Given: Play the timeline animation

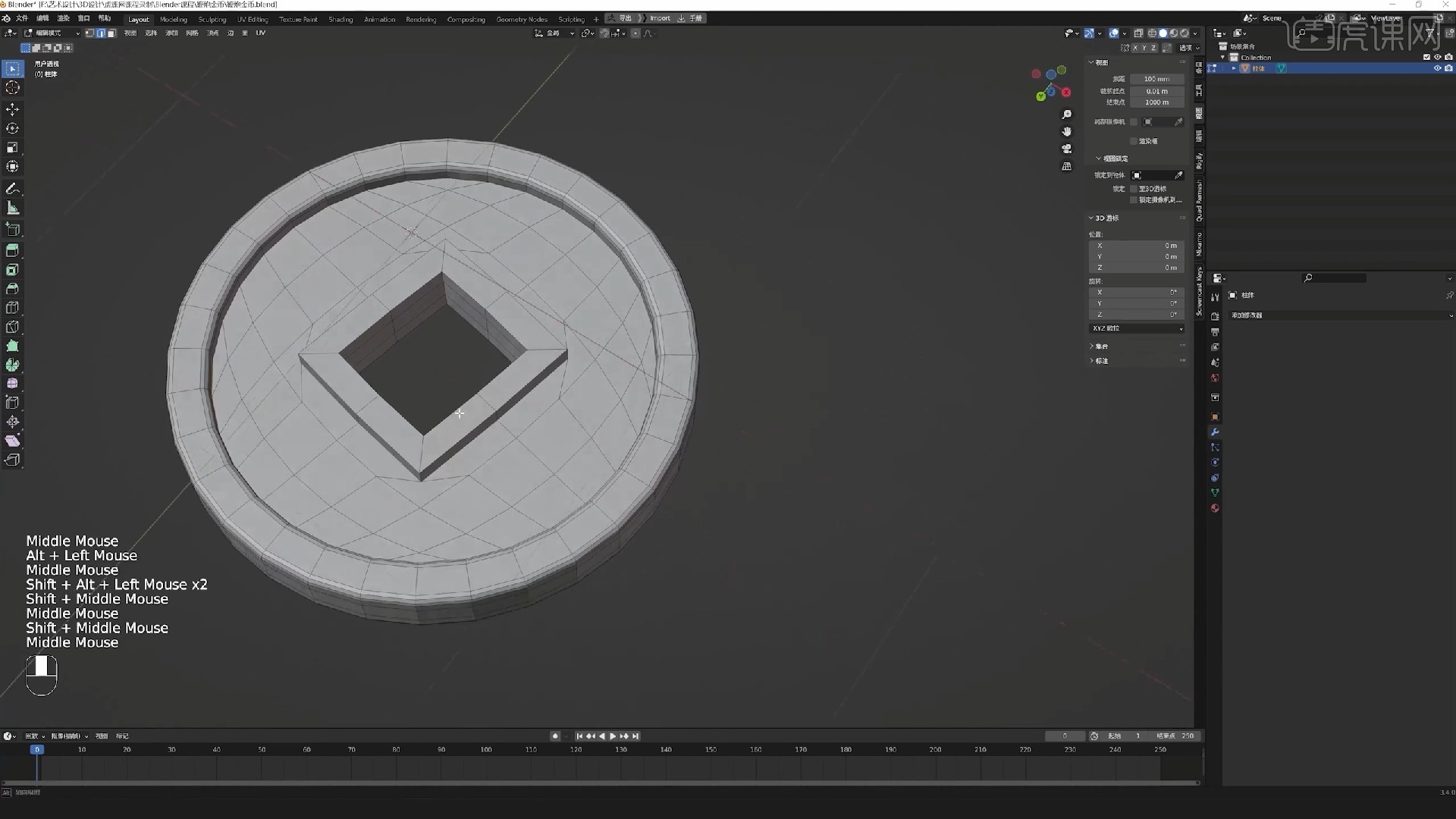Looking at the screenshot, I should click(613, 736).
